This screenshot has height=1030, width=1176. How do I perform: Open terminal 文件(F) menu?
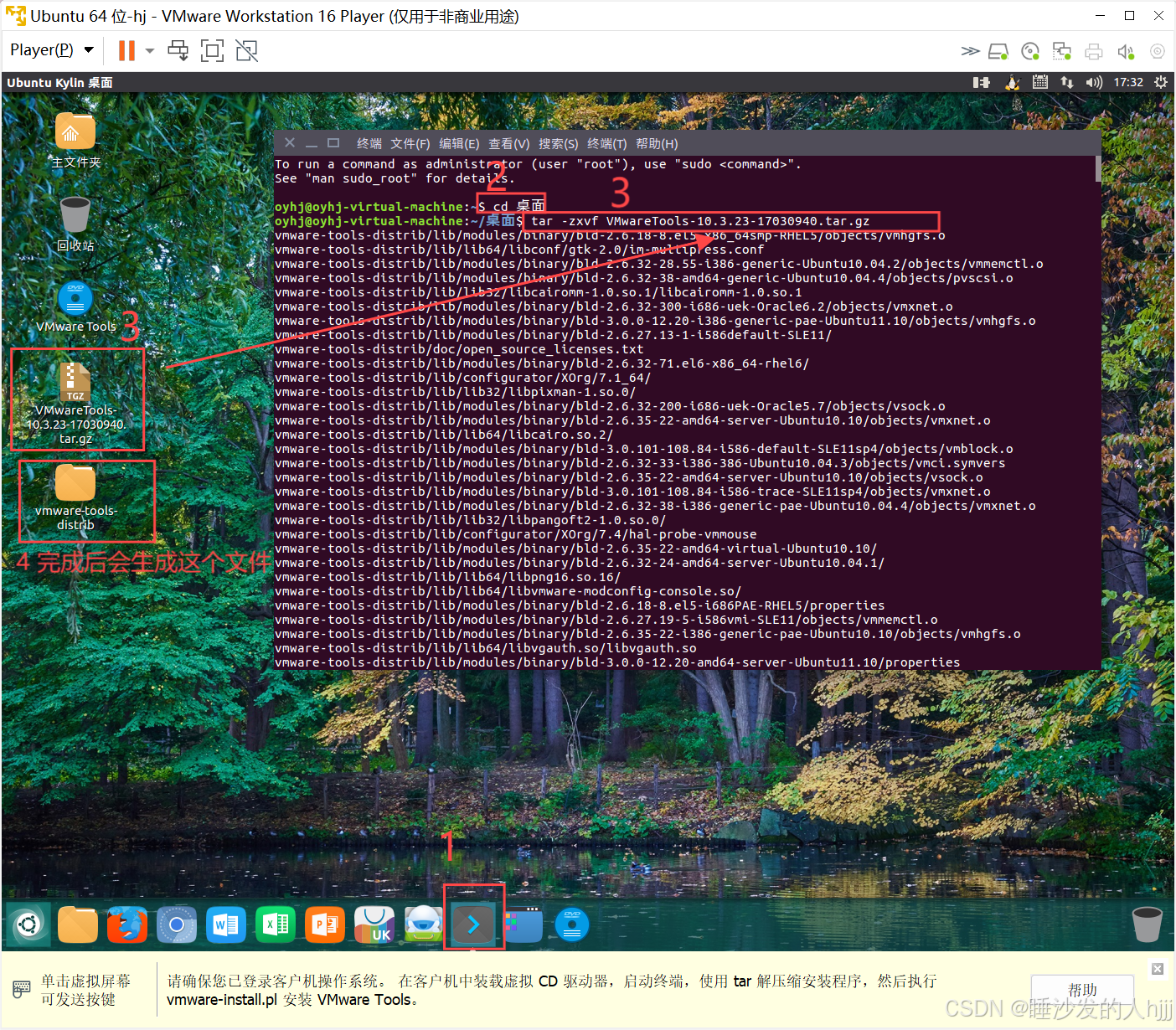pos(410,144)
